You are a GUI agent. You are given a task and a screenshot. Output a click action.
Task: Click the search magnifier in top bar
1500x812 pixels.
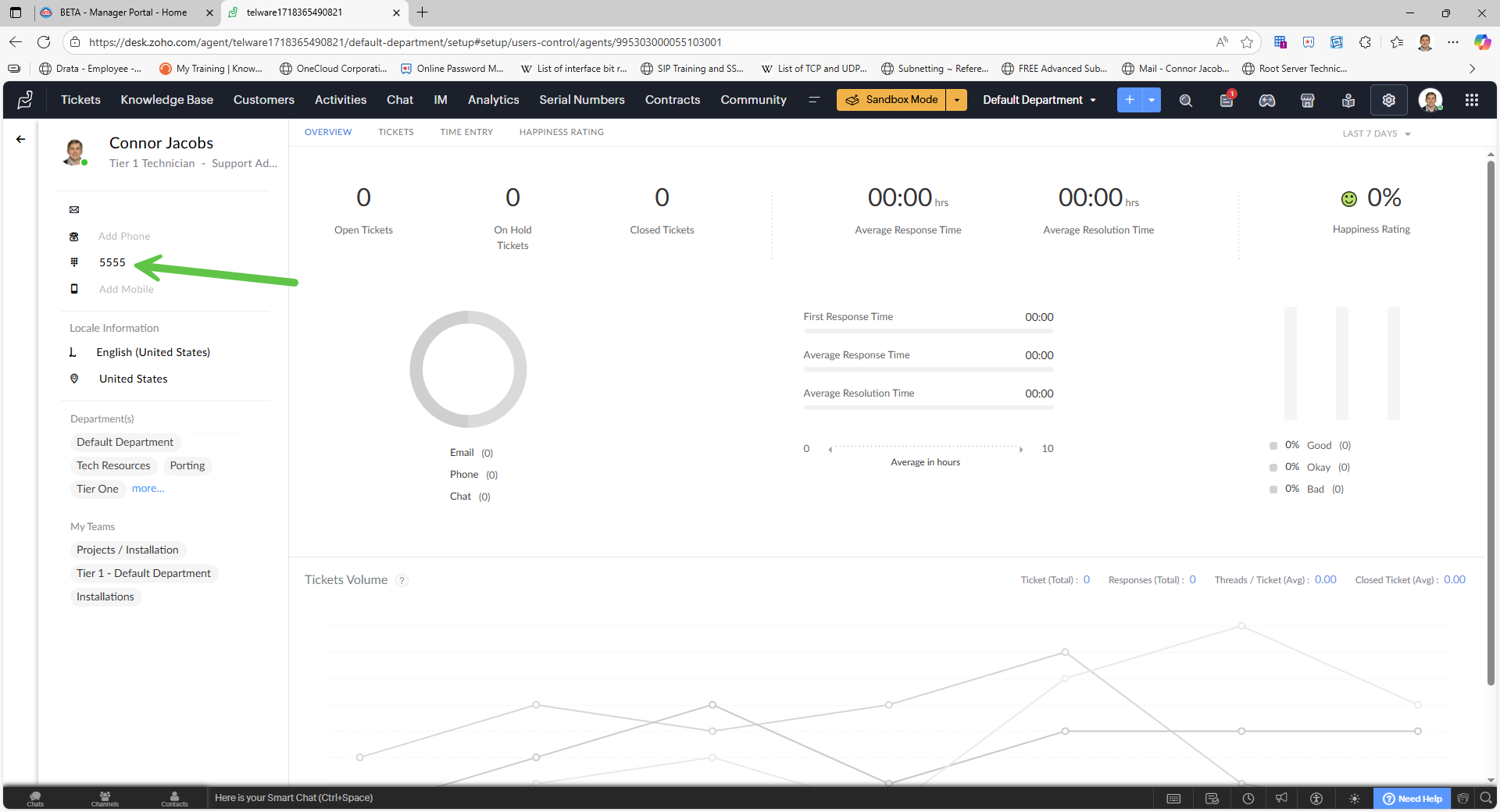click(x=1185, y=100)
